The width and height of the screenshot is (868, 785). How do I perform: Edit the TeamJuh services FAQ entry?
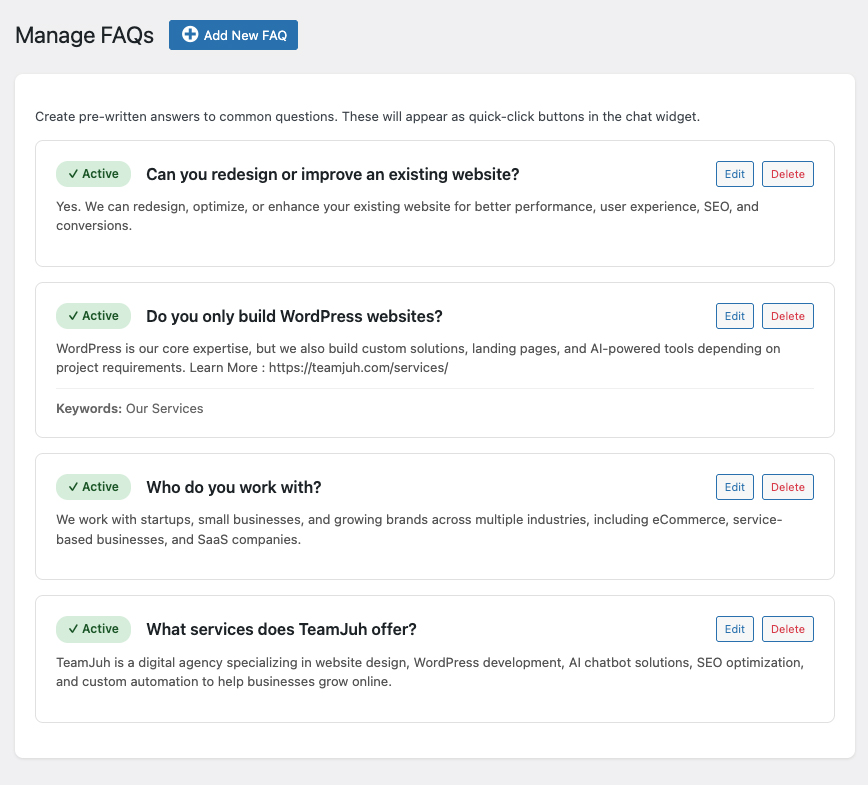[x=734, y=628]
